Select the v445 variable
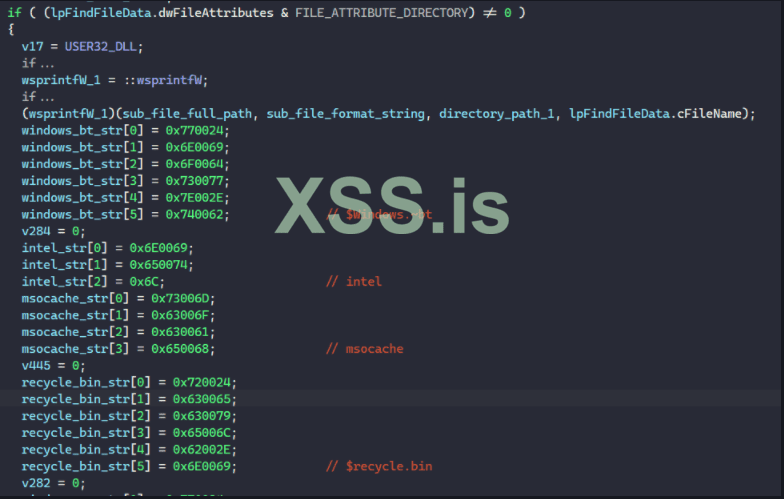 click(x=36, y=366)
